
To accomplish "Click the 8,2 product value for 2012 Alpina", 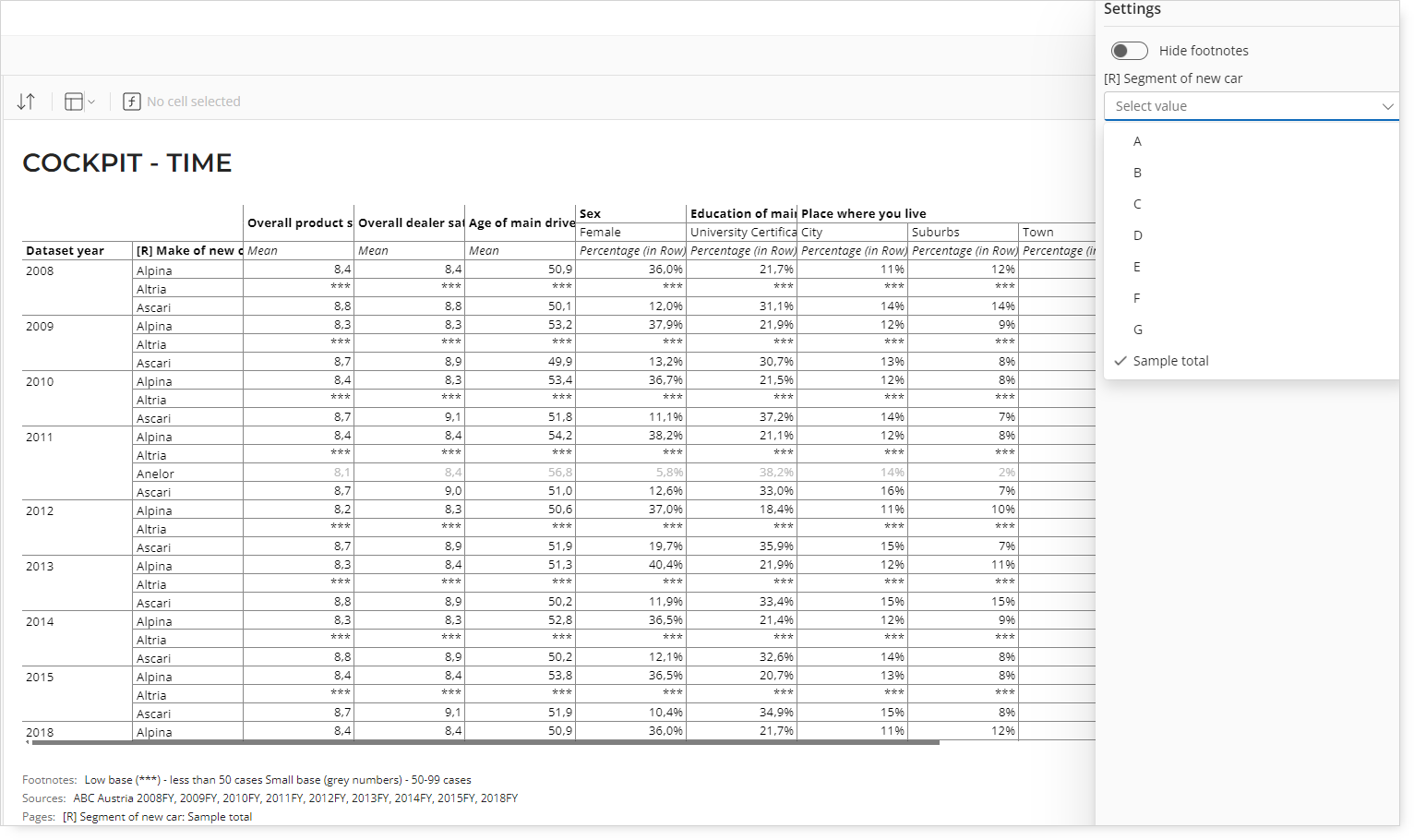I will [342, 510].
